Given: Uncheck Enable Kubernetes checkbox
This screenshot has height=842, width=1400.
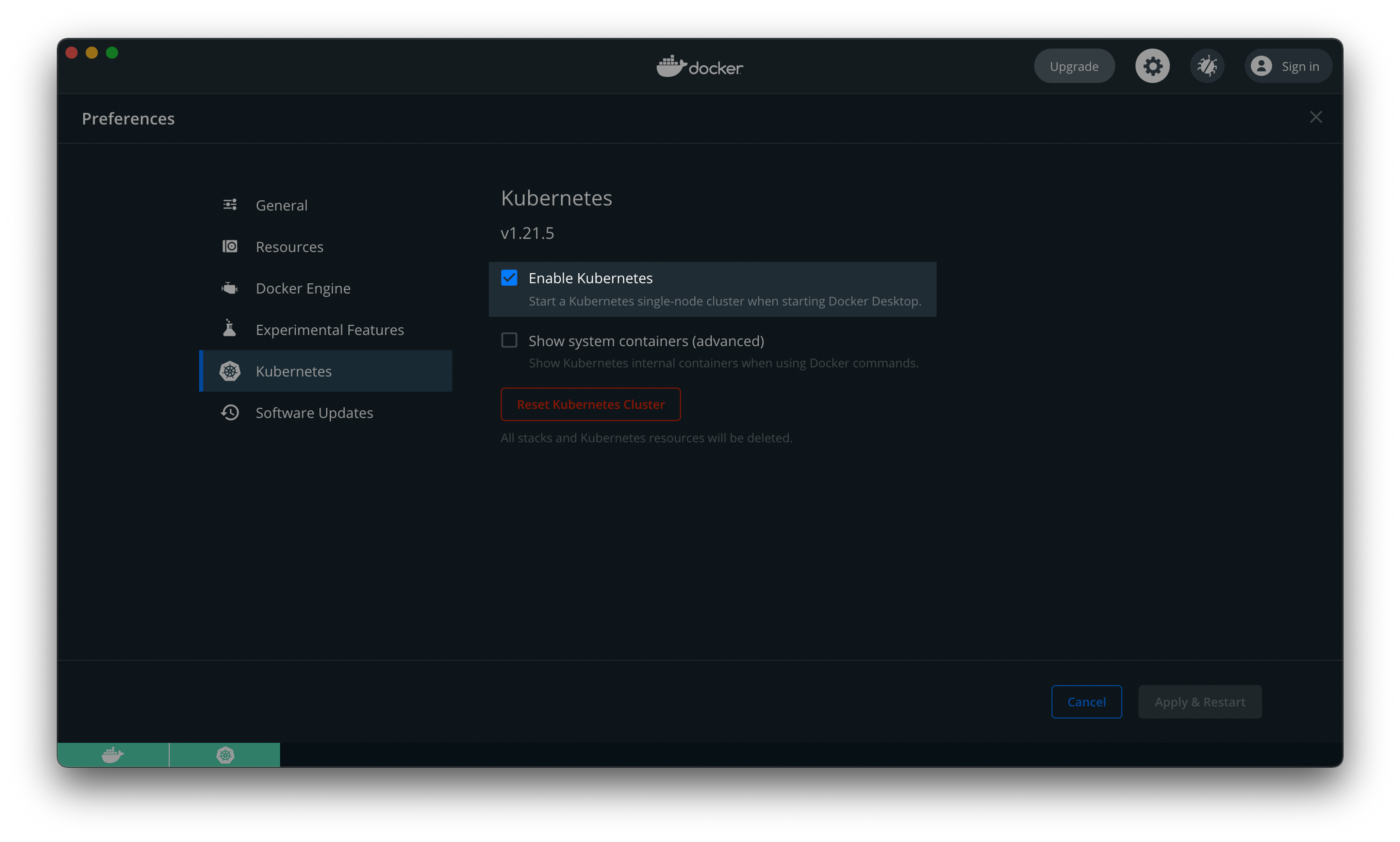Looking at the screenshot, I should coord(509,278).
